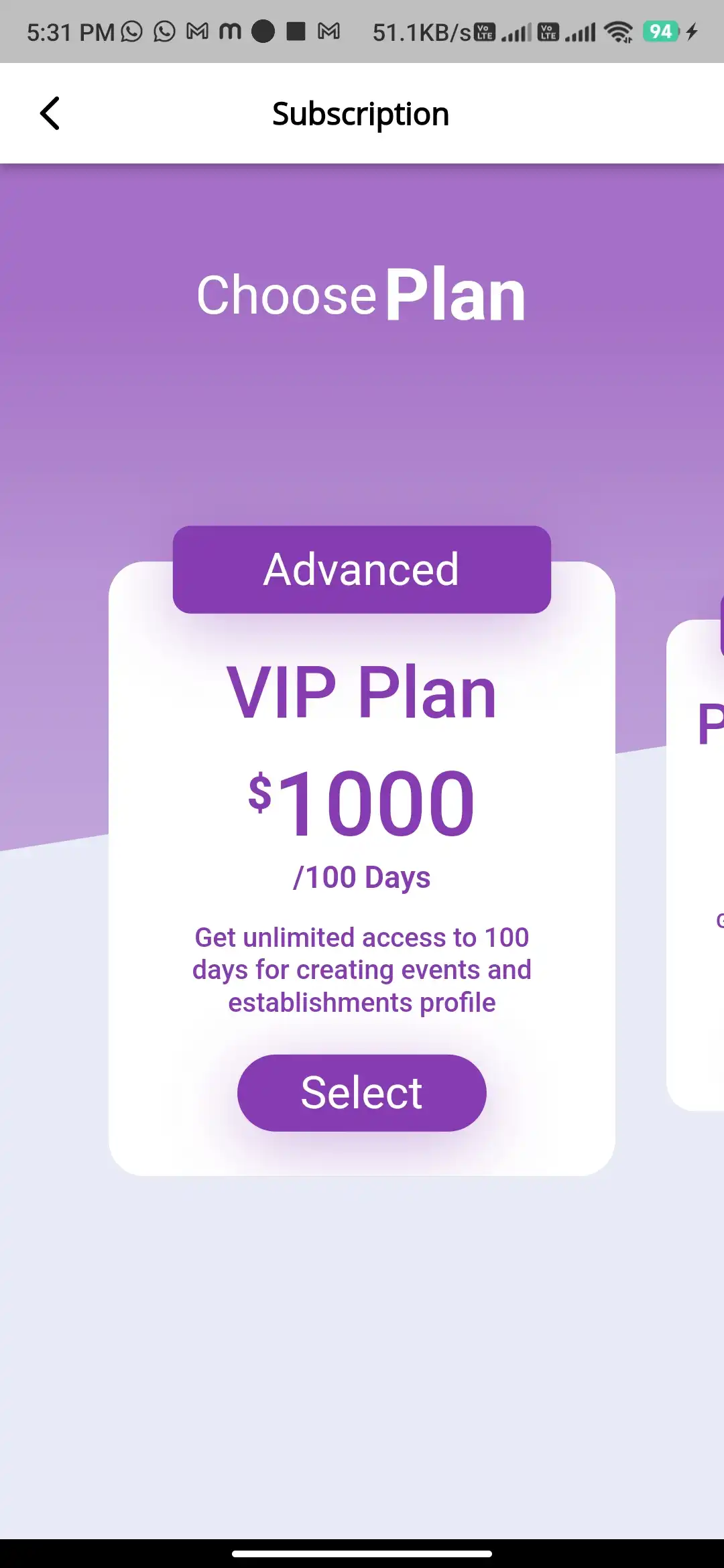Tap the back arrow to exit Subscription

(x=50, y=113)
